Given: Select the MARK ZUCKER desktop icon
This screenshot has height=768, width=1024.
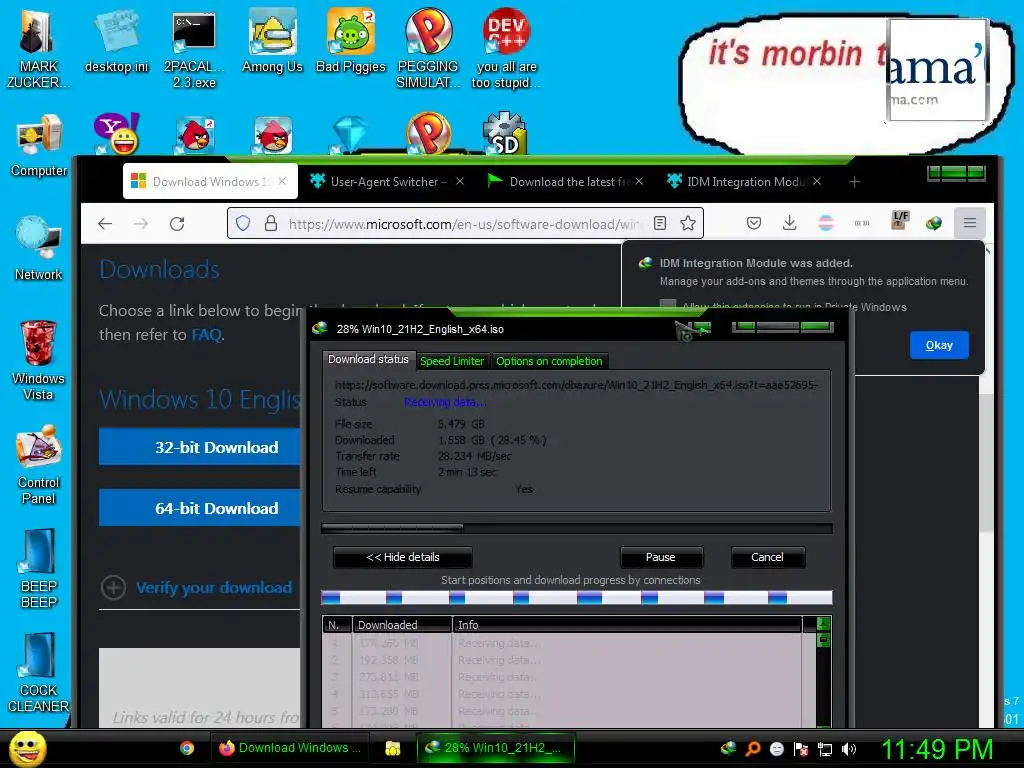Looking at the screenshot, I should pos(38,49).
